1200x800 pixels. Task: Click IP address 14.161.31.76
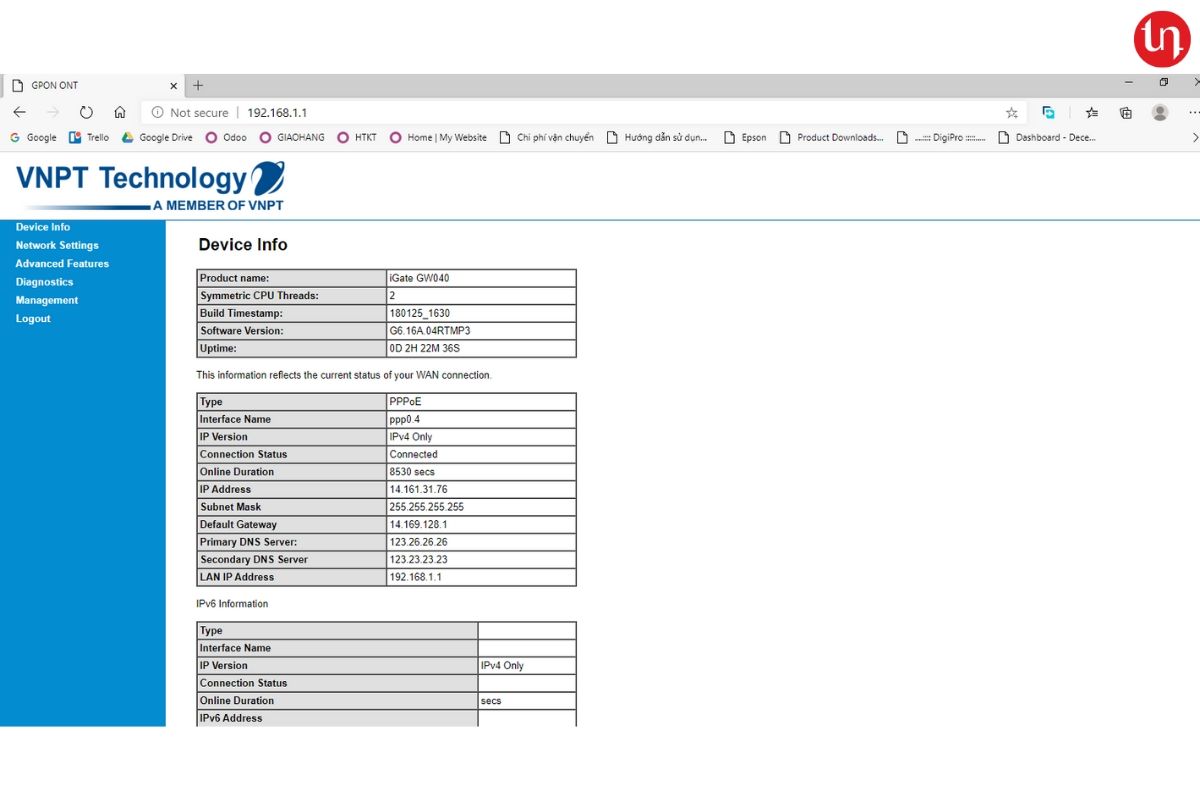[x=418, y=489]
